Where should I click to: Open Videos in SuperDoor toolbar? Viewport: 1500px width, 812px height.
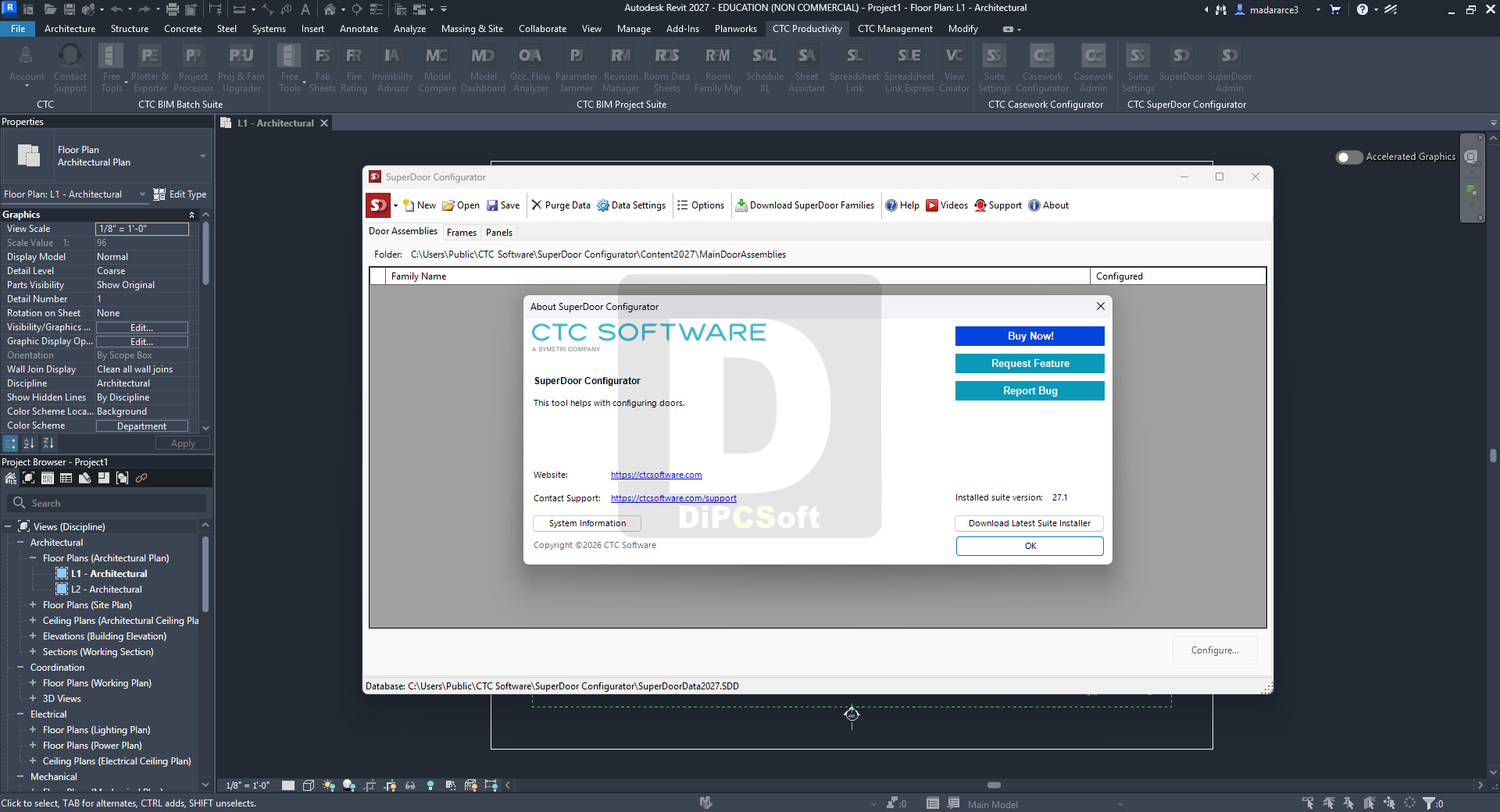pos(947,205)
